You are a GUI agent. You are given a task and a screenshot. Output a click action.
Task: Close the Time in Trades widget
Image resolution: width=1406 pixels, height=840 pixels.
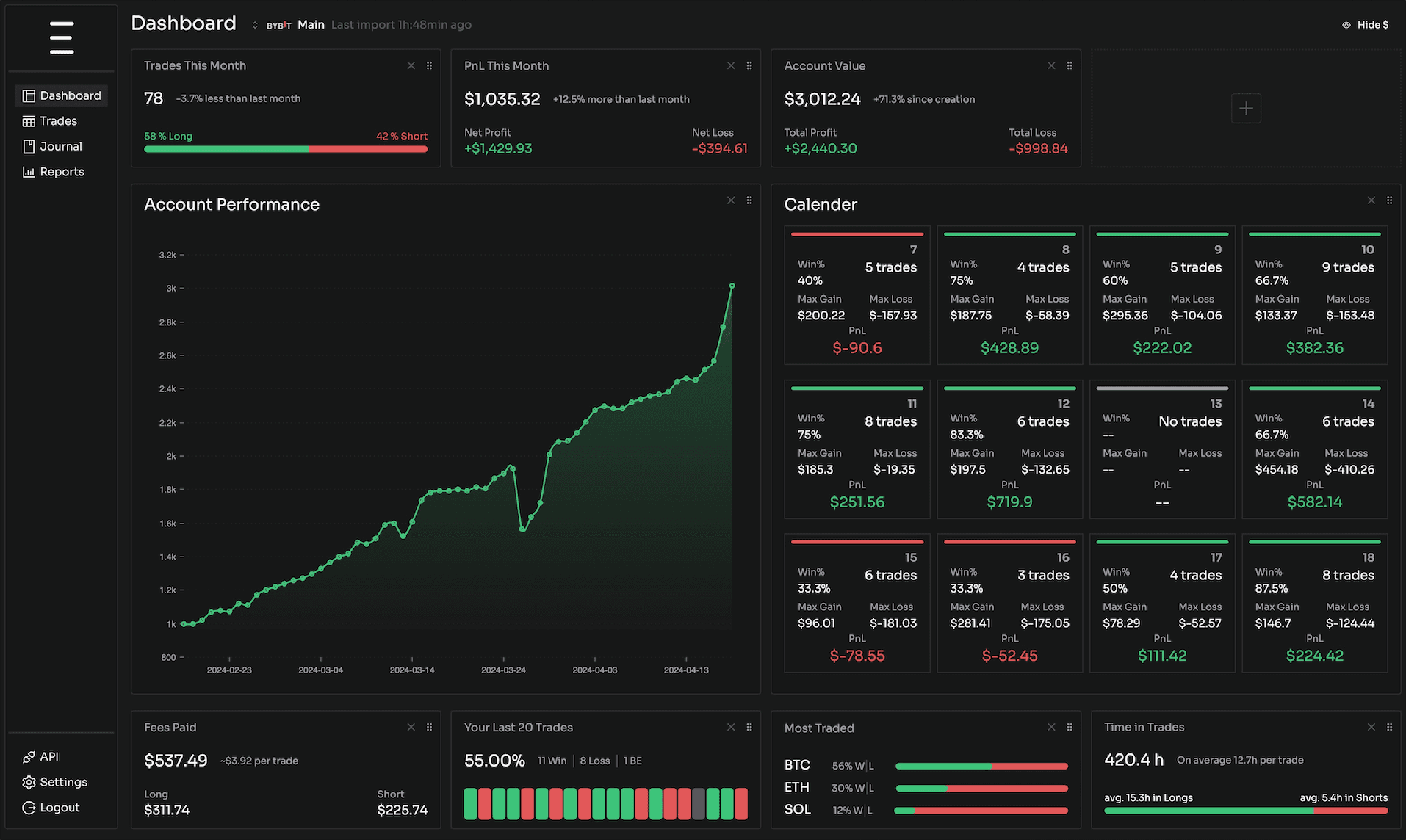(x=1371, y=727)
